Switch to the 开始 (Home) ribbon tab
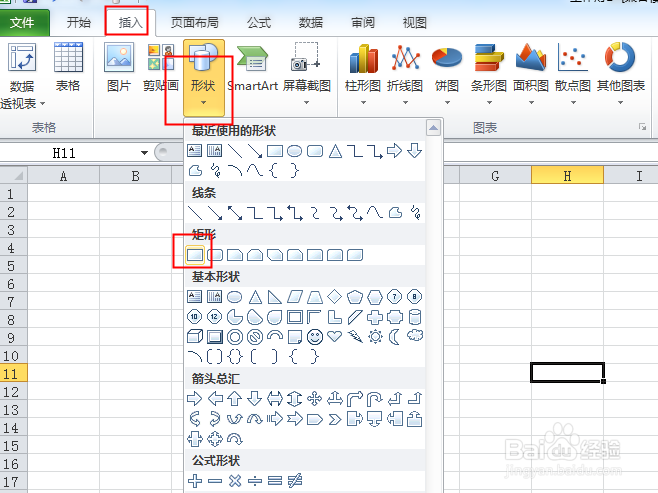Viewport: 658px width, 493px height. click(x=78, y=22)
